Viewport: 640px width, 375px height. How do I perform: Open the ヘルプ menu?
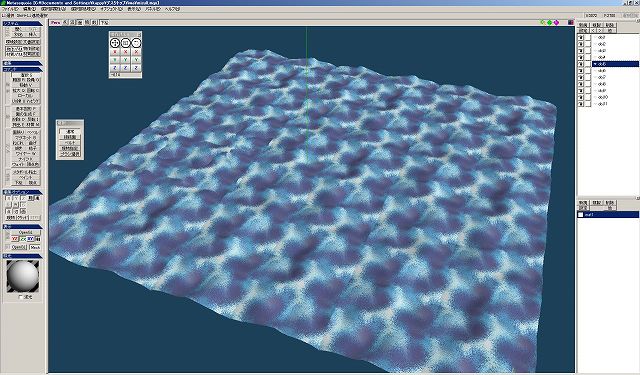click(172, 9)
